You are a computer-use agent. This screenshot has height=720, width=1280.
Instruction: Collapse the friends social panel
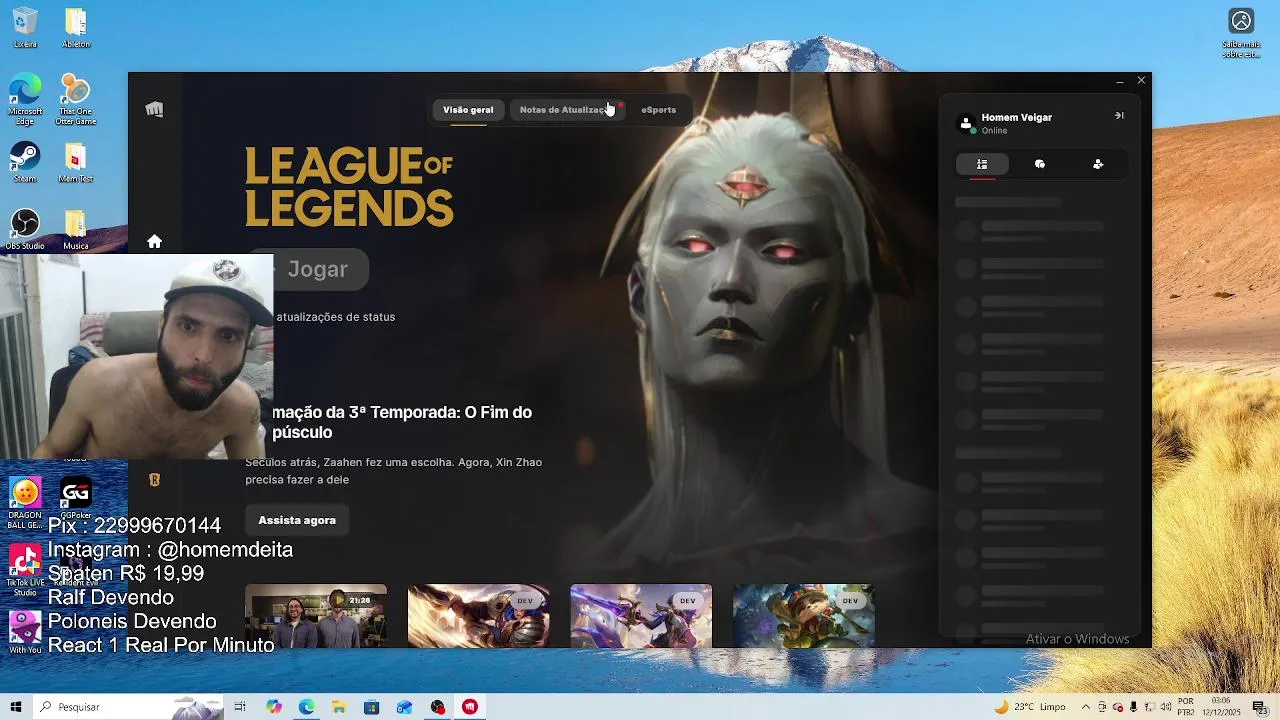[1119, 116]
